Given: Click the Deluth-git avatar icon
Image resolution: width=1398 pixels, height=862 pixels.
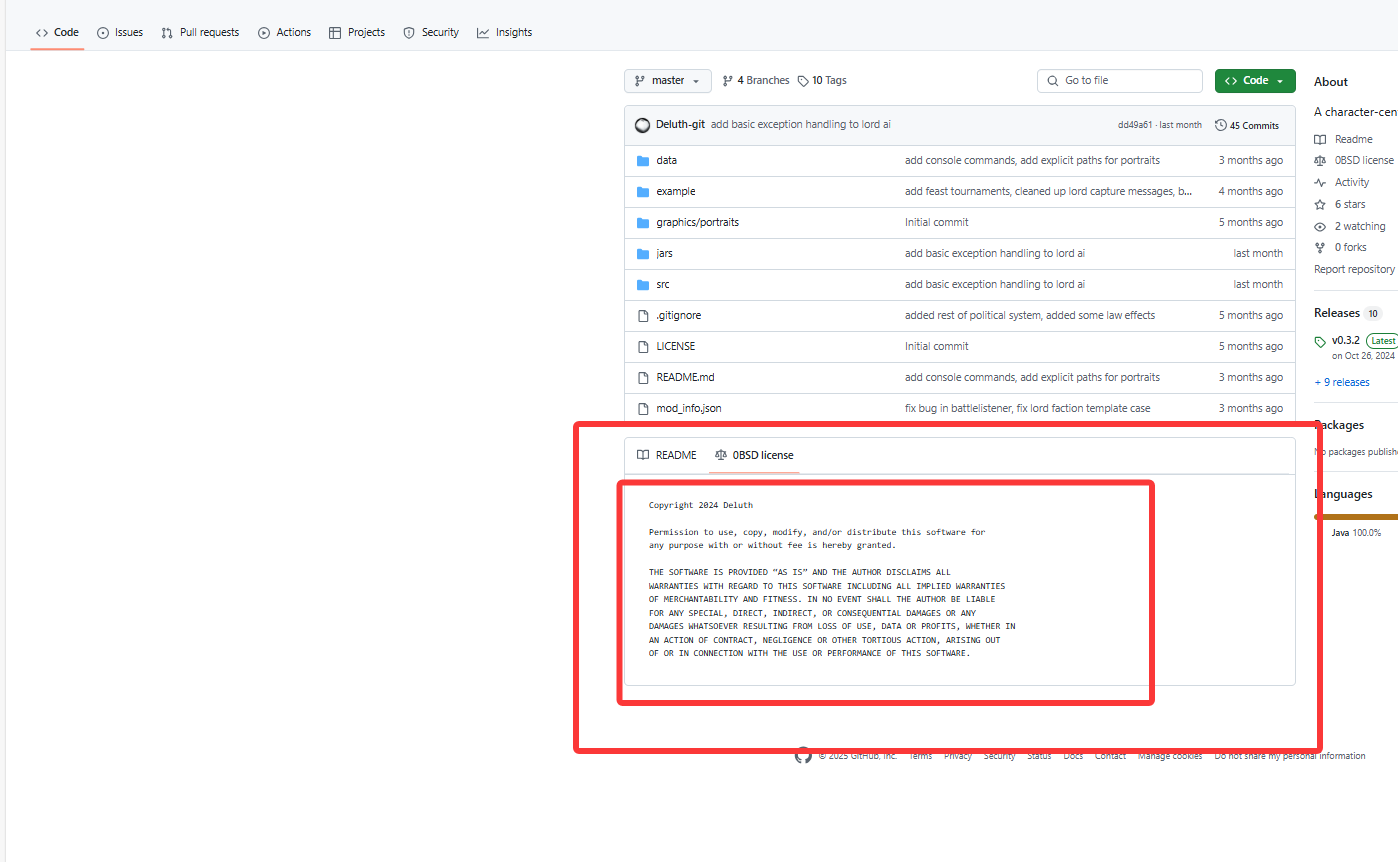Looking at the screenshot, I should (643, 125).
